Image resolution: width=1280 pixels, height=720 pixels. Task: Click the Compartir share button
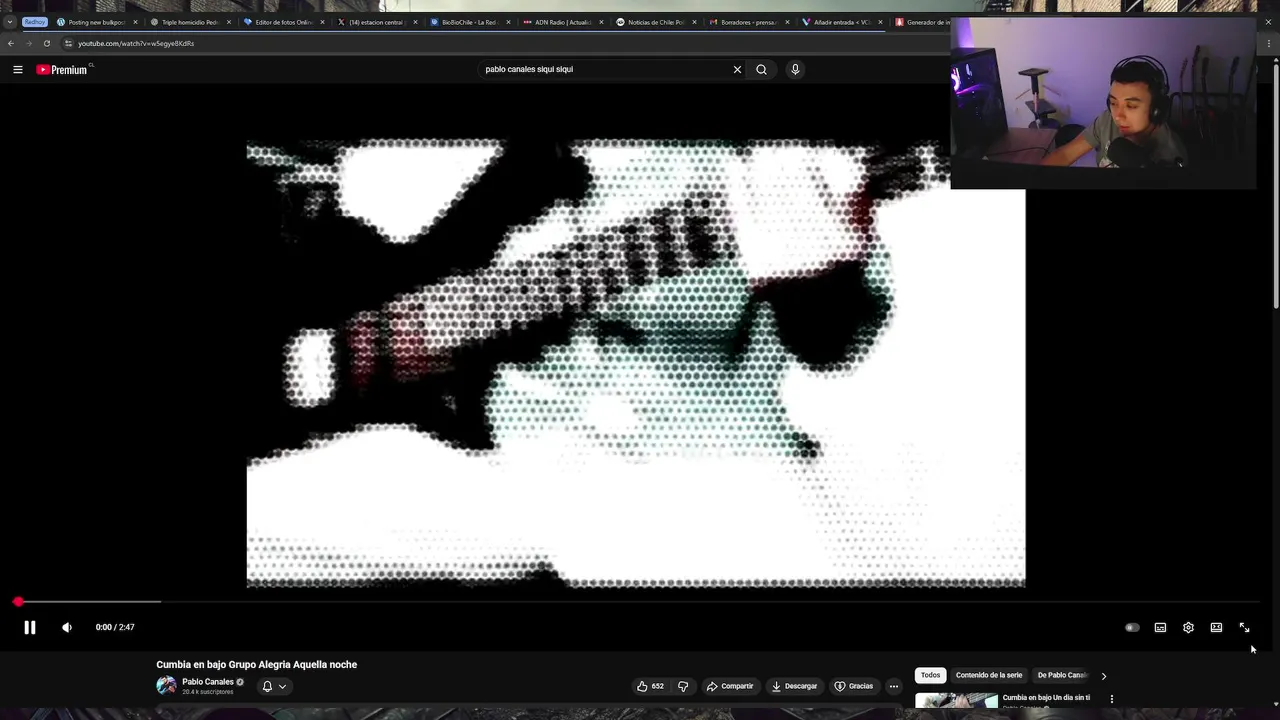730,686
